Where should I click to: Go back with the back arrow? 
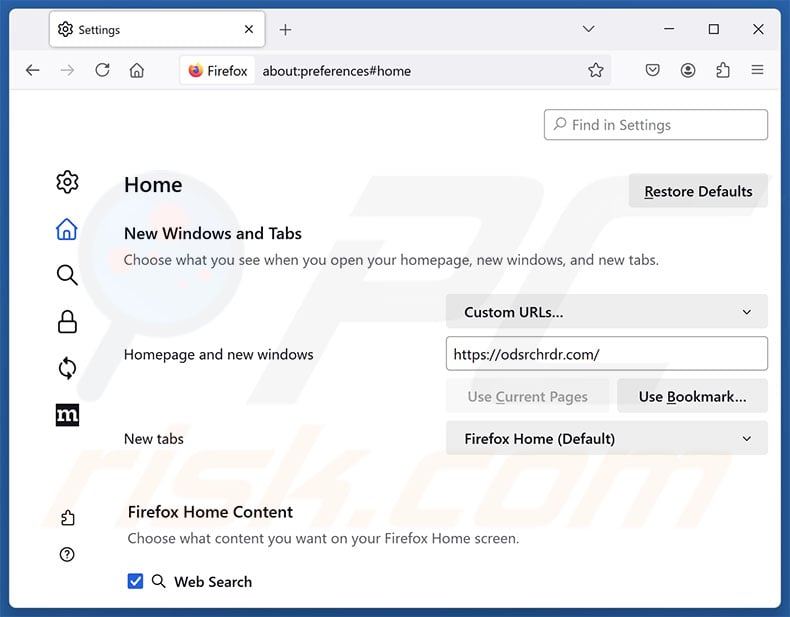[x=33, y=71]
